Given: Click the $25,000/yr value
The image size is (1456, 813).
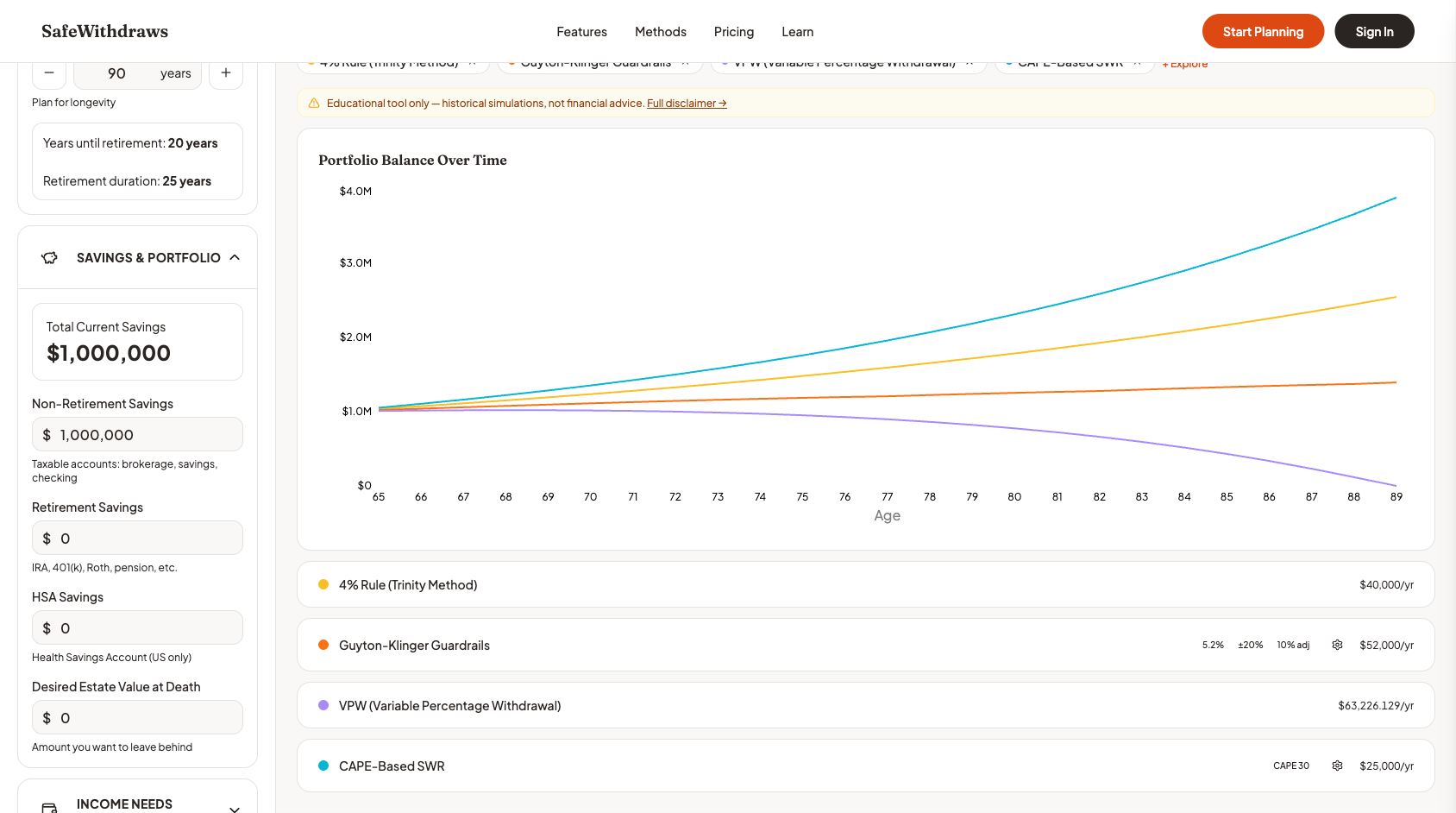Looking at the screenshot, I should coord(1386,766).
